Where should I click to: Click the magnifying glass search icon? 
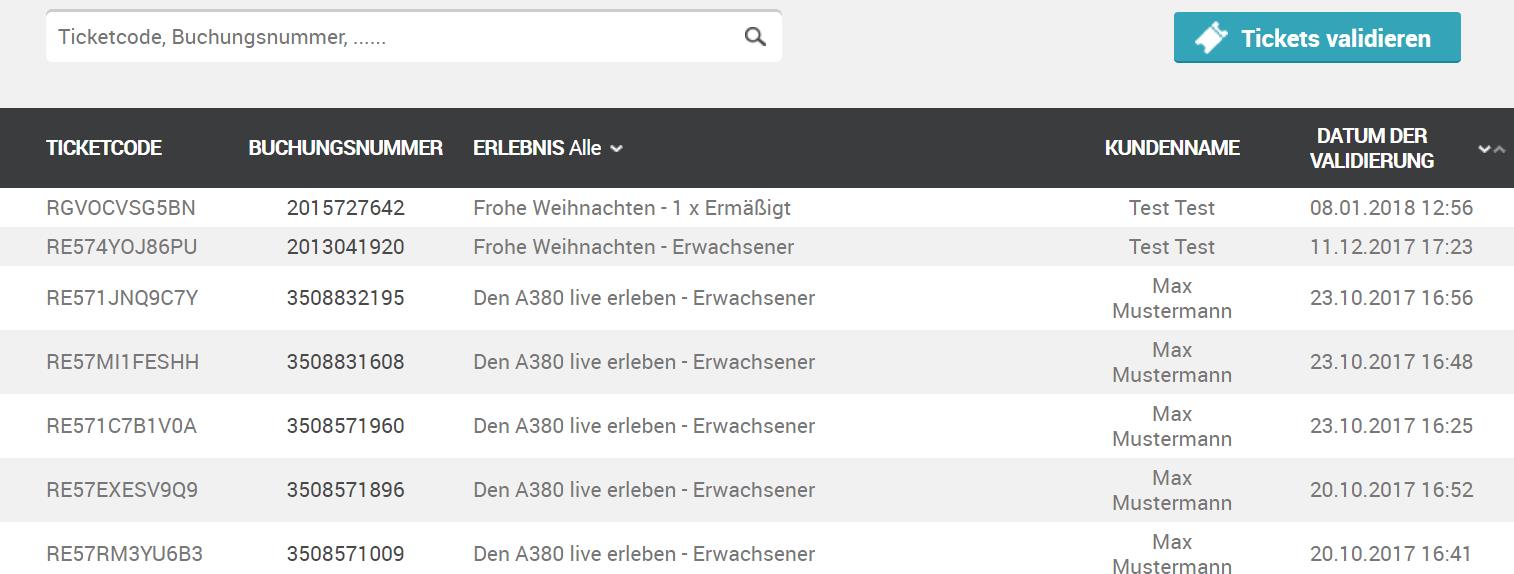[x=755, y=37]
